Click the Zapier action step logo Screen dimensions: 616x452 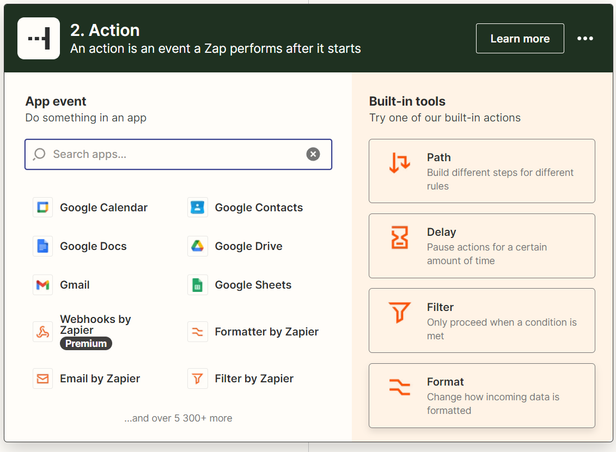38,39
